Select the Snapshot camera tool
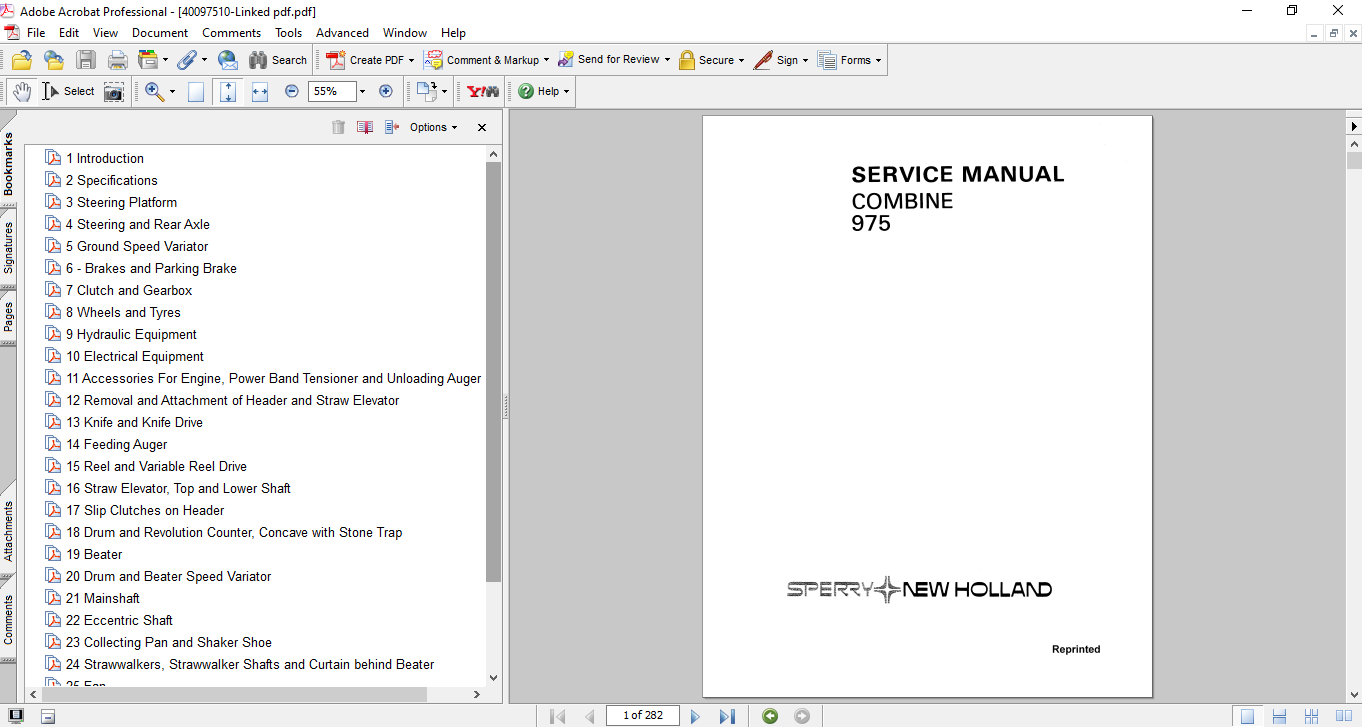 [114, 92]
